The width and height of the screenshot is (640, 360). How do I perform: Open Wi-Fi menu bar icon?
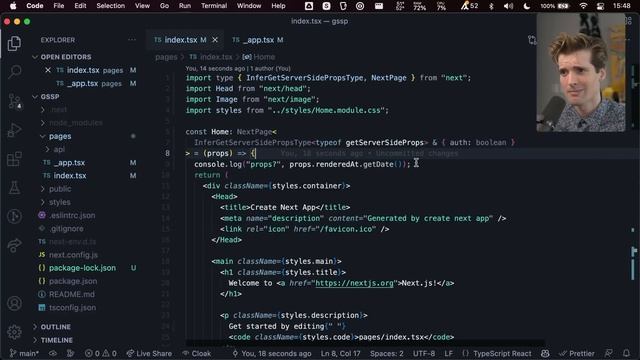click(583, 6)
